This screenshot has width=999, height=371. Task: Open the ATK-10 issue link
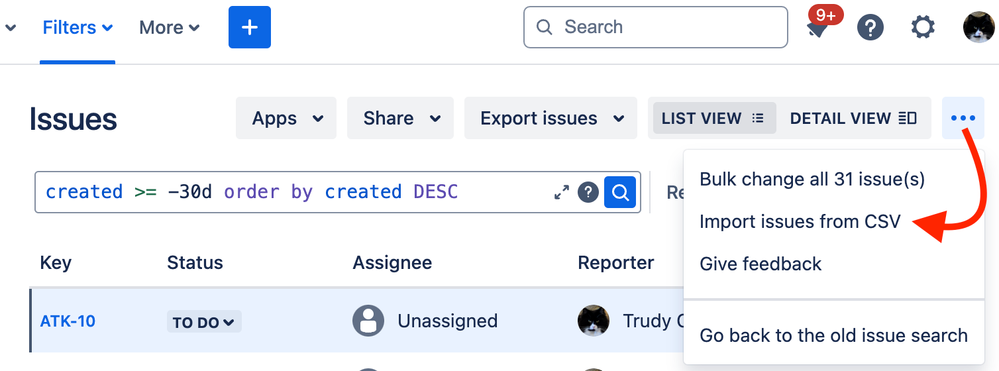[x=68, y=321]
